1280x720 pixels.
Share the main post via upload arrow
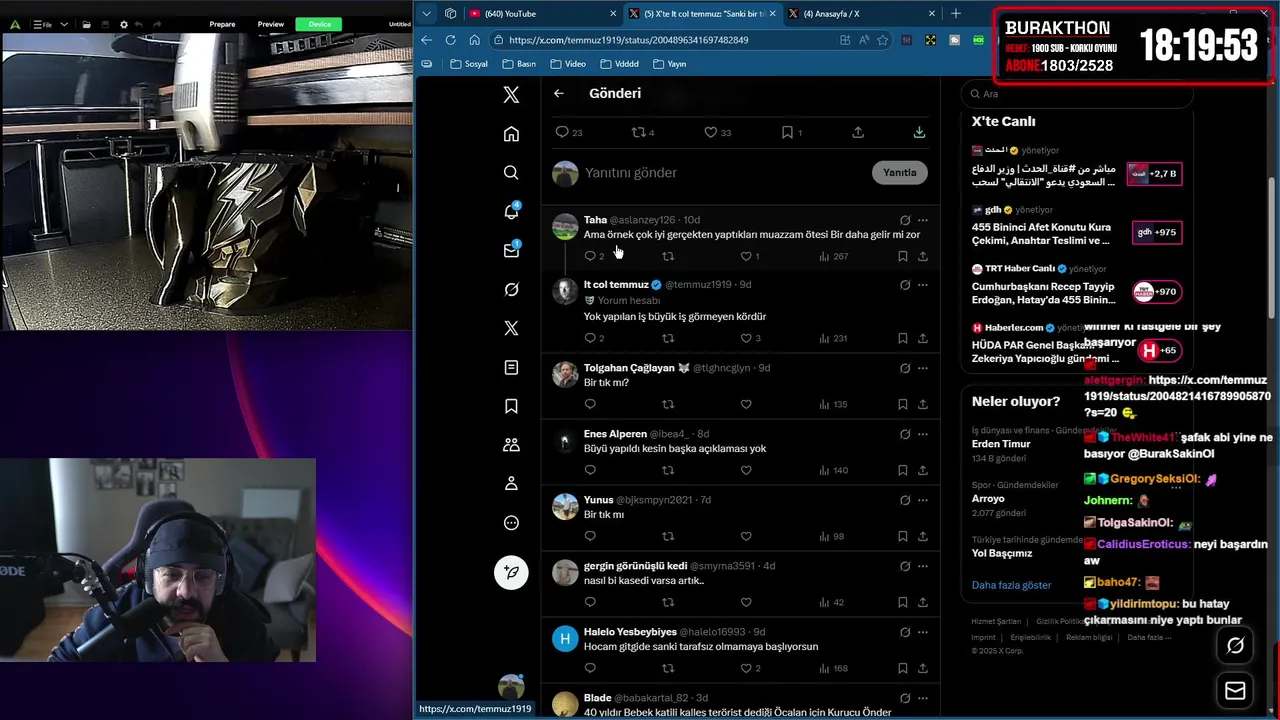(858, 132)
